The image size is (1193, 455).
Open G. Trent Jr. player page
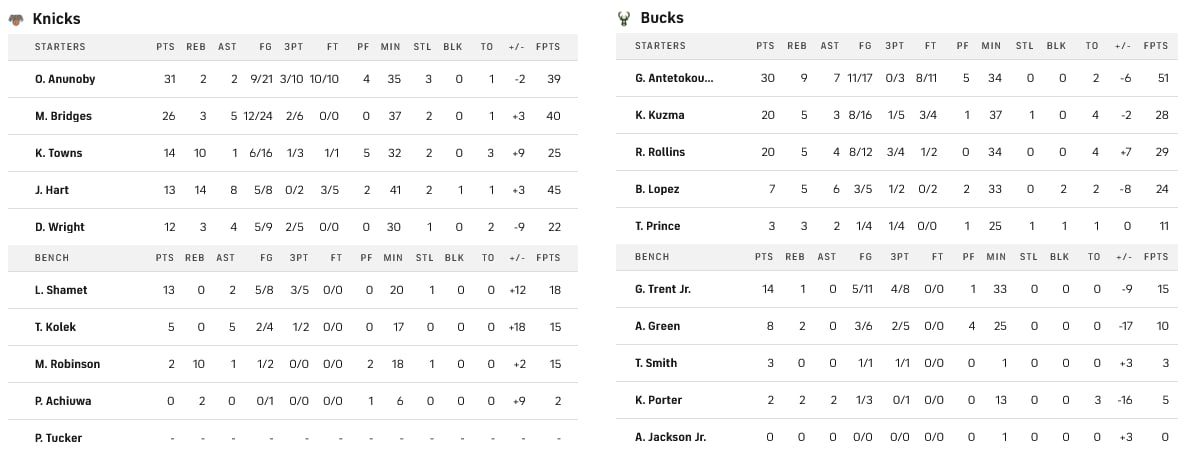663,289
